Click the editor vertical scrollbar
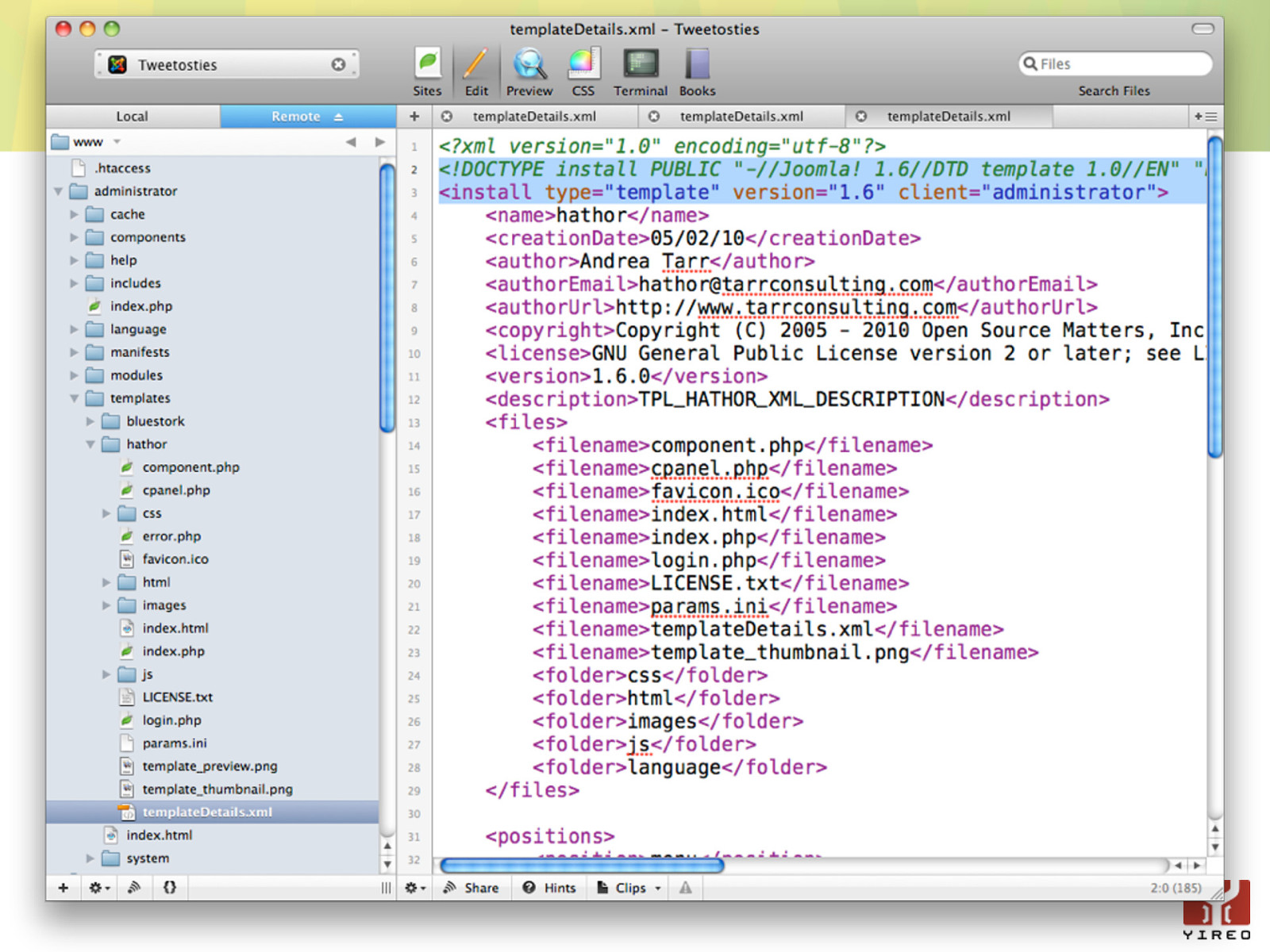Image resolution: width=1270 pixels, height=952 pixels. pos(1215,297)
